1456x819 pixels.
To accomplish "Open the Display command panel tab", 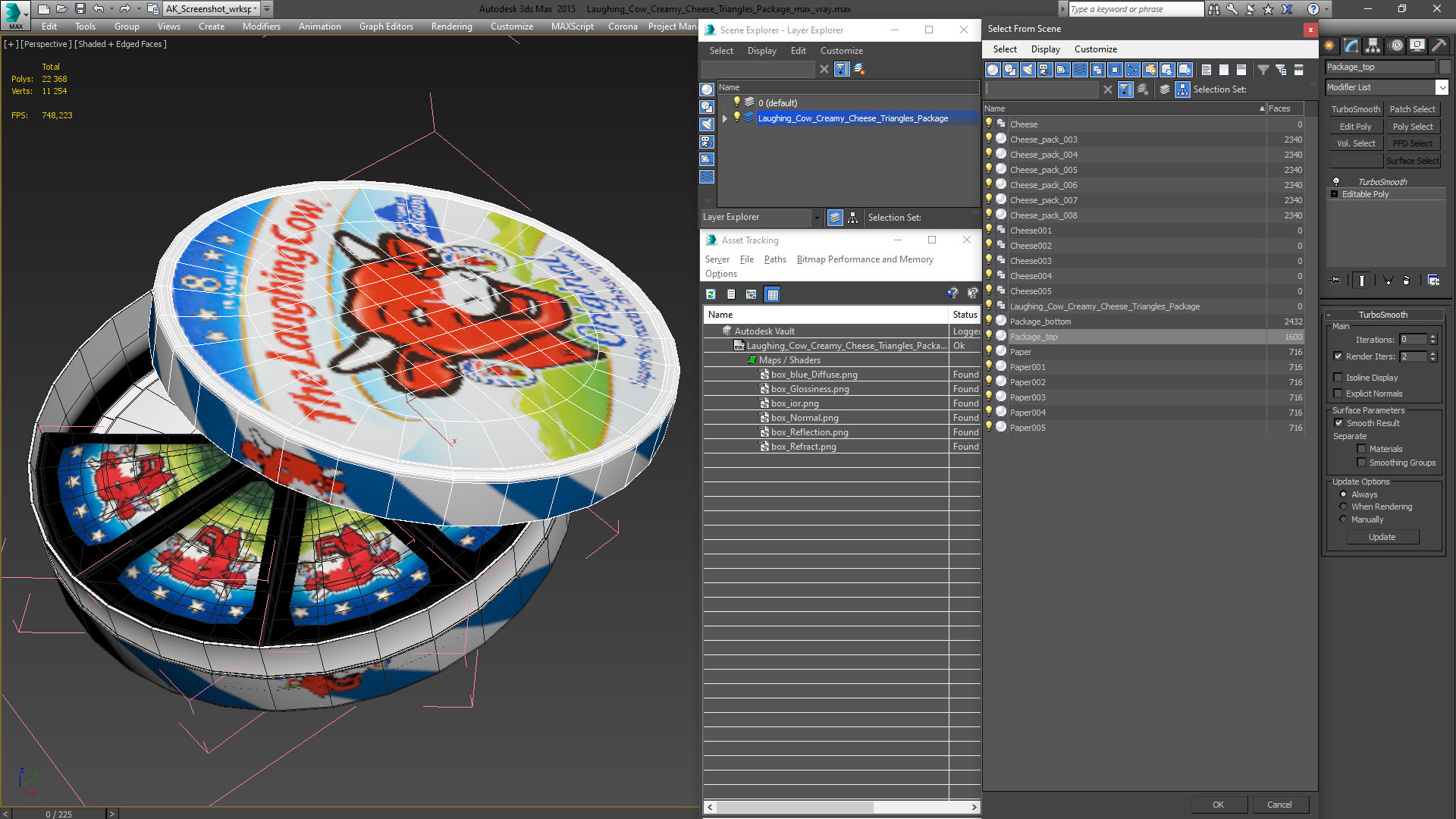I will [1417, 45].
